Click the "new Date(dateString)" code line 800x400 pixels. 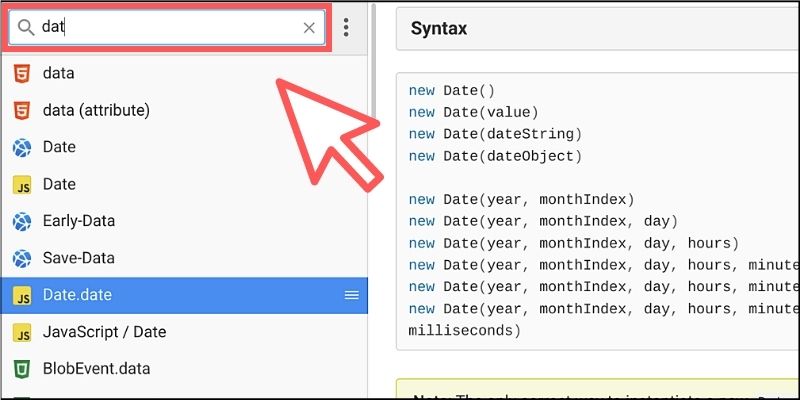coord(495,134)
